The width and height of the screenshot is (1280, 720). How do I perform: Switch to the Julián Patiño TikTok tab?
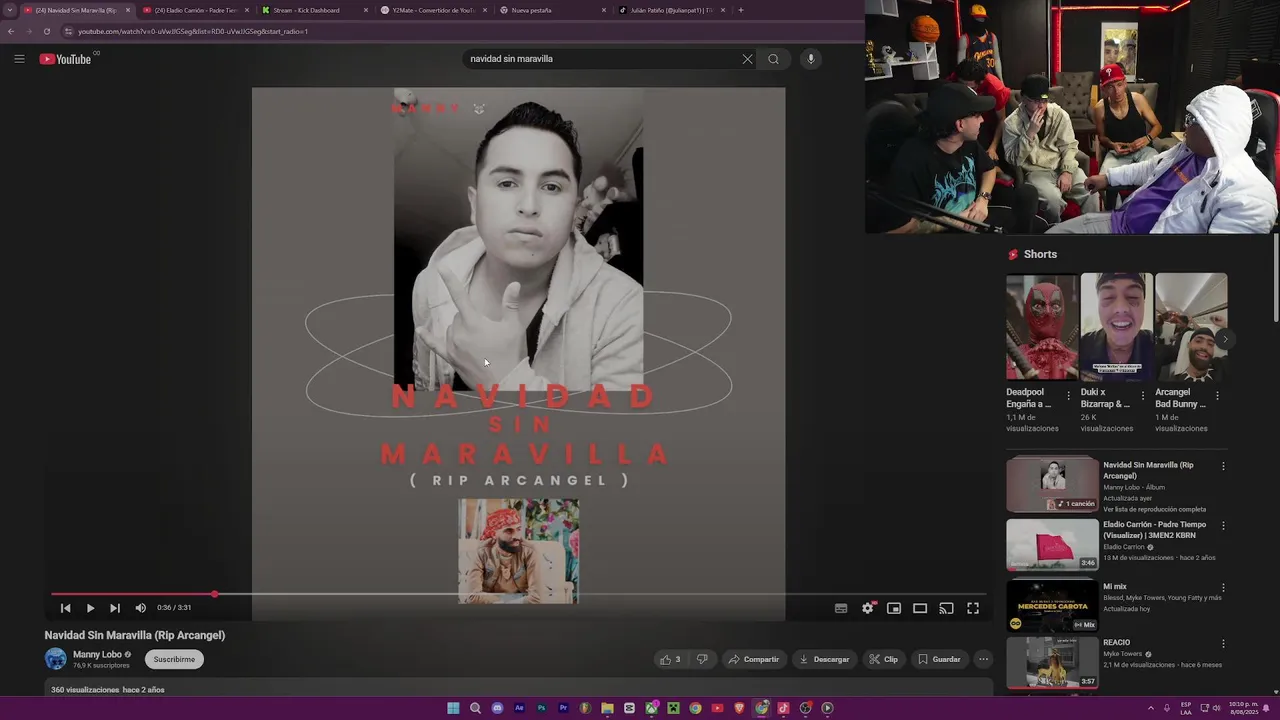(x=672, y=10)
